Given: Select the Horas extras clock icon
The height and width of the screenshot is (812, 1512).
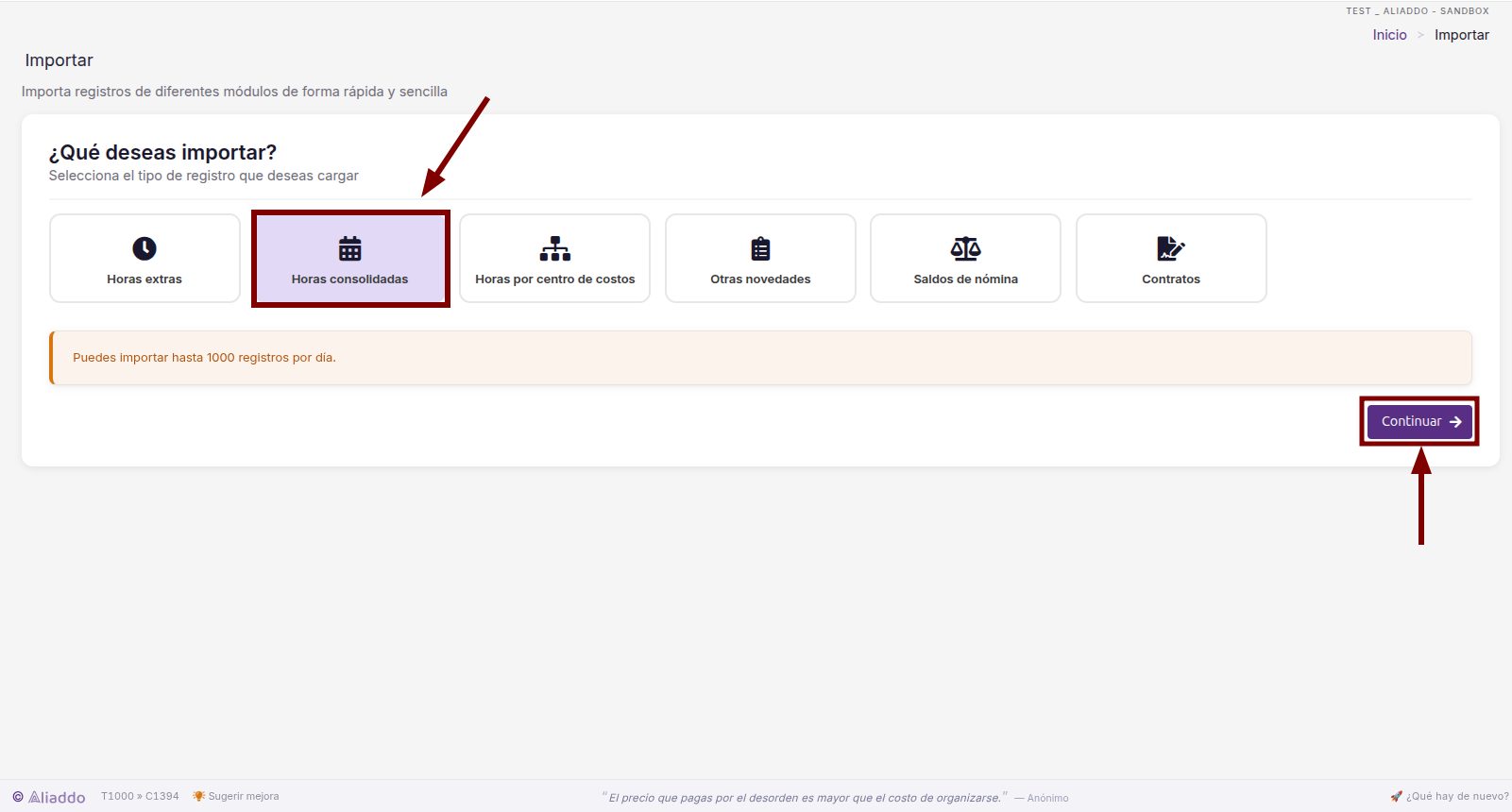Looking at the screenshot, I should click(x=144, y=248).
